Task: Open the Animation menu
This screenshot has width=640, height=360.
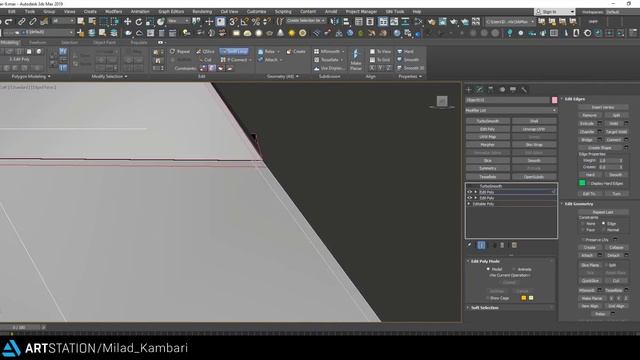Action: (140, 12)
